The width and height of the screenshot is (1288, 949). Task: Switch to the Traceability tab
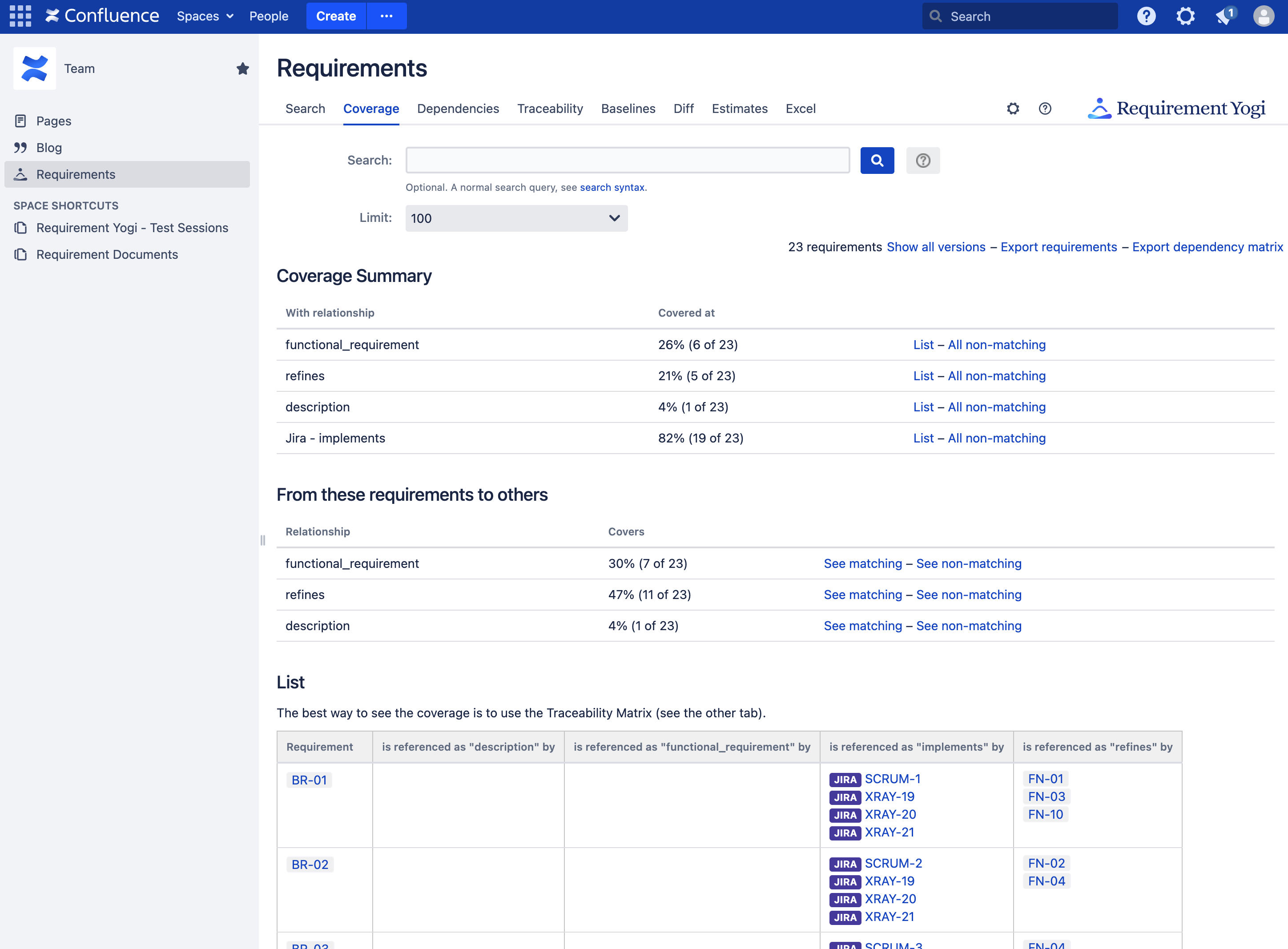(x=550, y=109)
